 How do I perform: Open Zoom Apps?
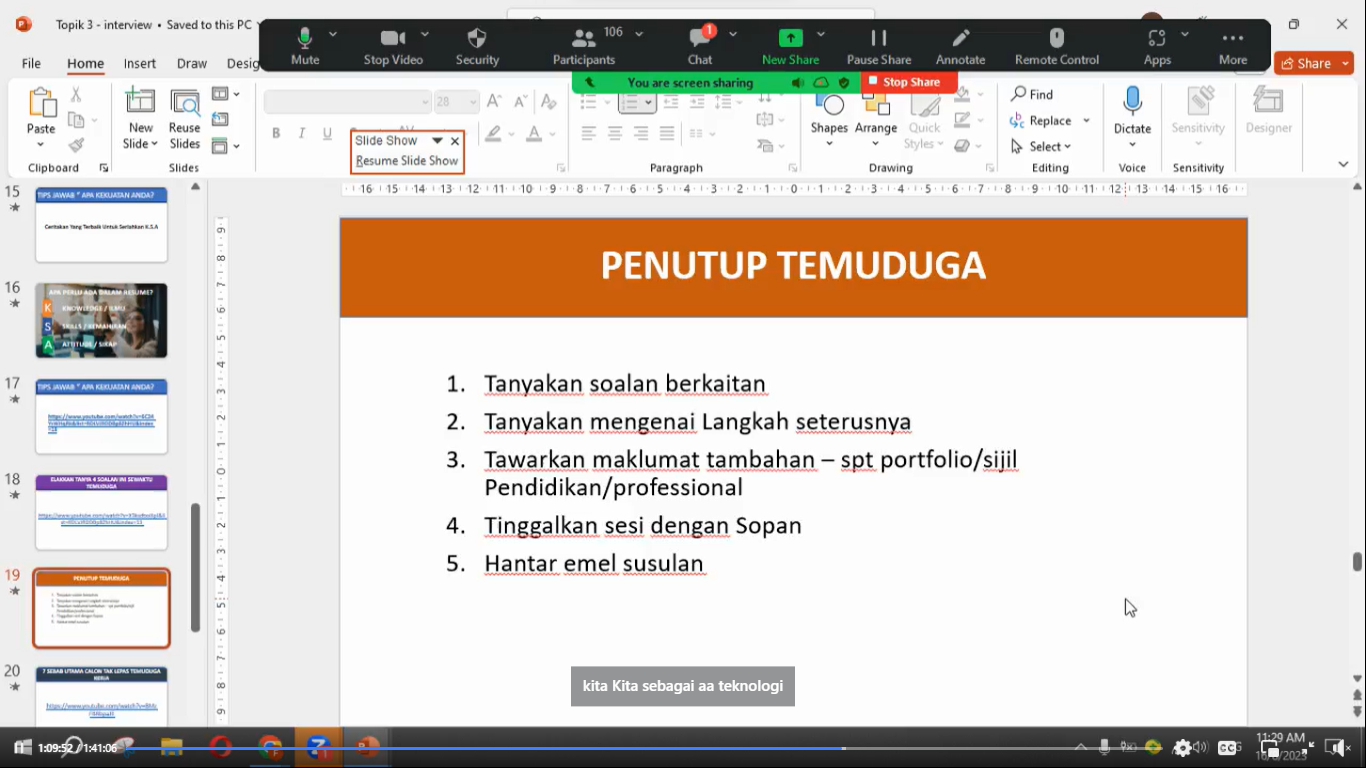click(x=1157, y=47)
